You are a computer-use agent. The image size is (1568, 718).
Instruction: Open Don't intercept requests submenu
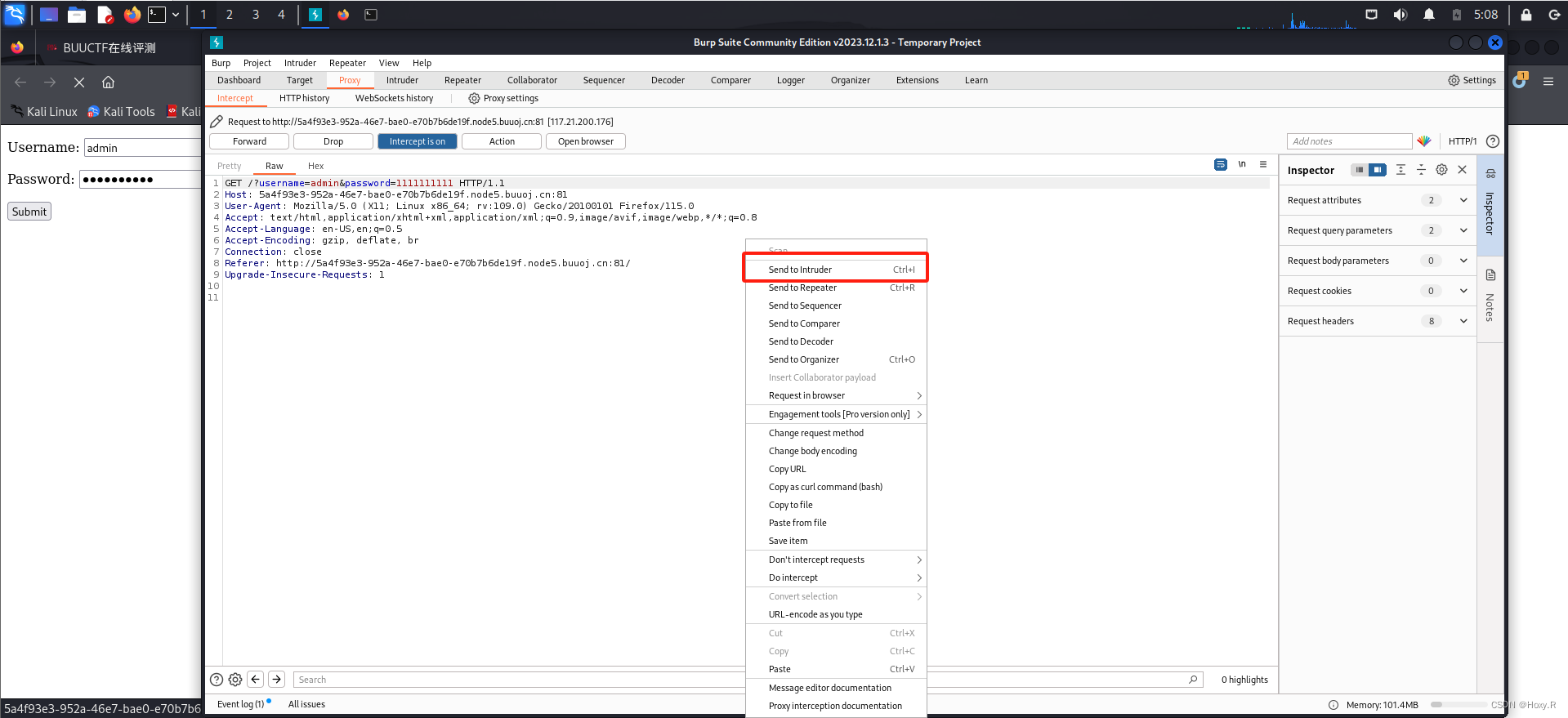click(836, 560)
